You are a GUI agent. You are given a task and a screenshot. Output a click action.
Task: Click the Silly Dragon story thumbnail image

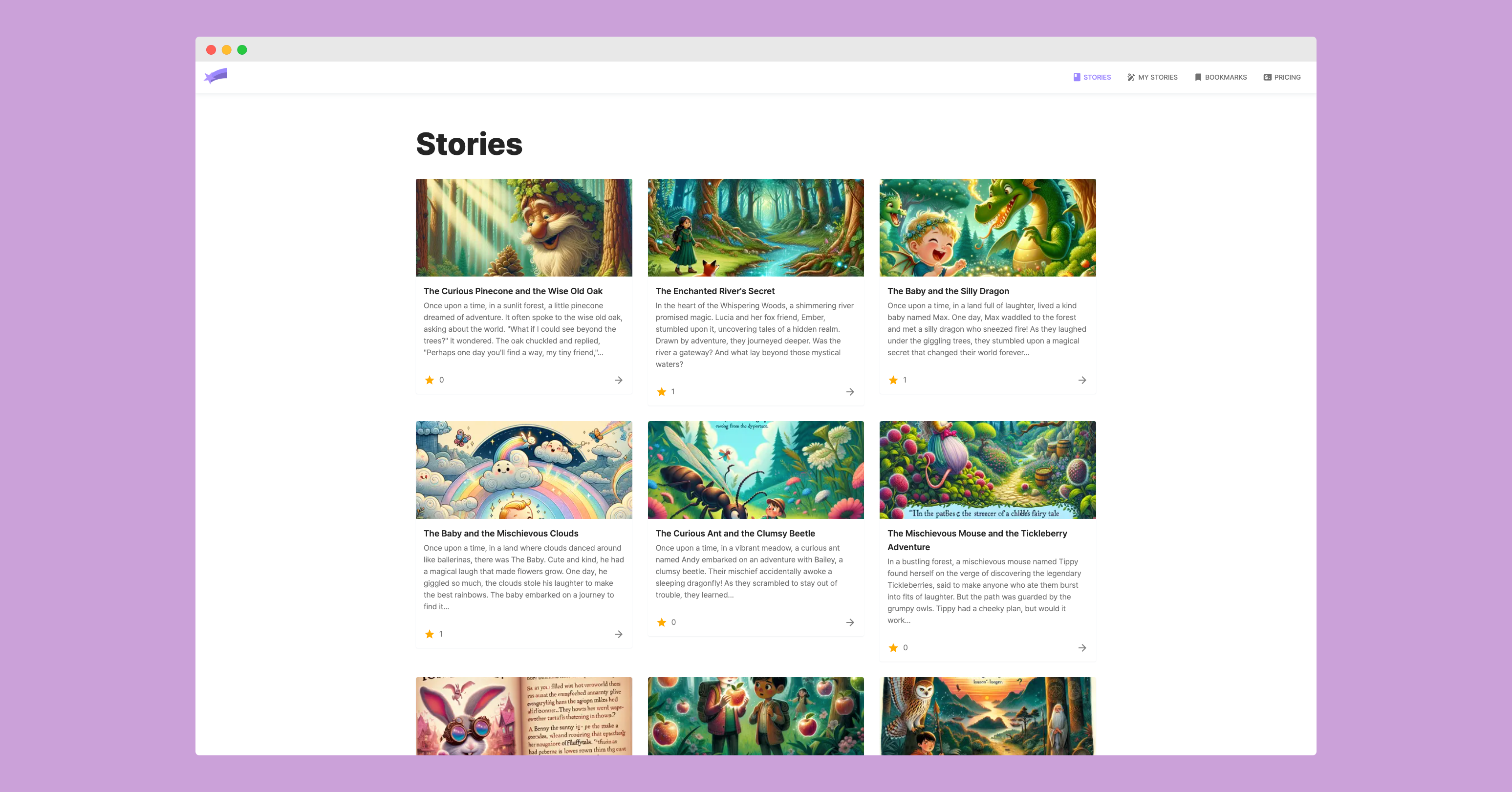[987, 228]
